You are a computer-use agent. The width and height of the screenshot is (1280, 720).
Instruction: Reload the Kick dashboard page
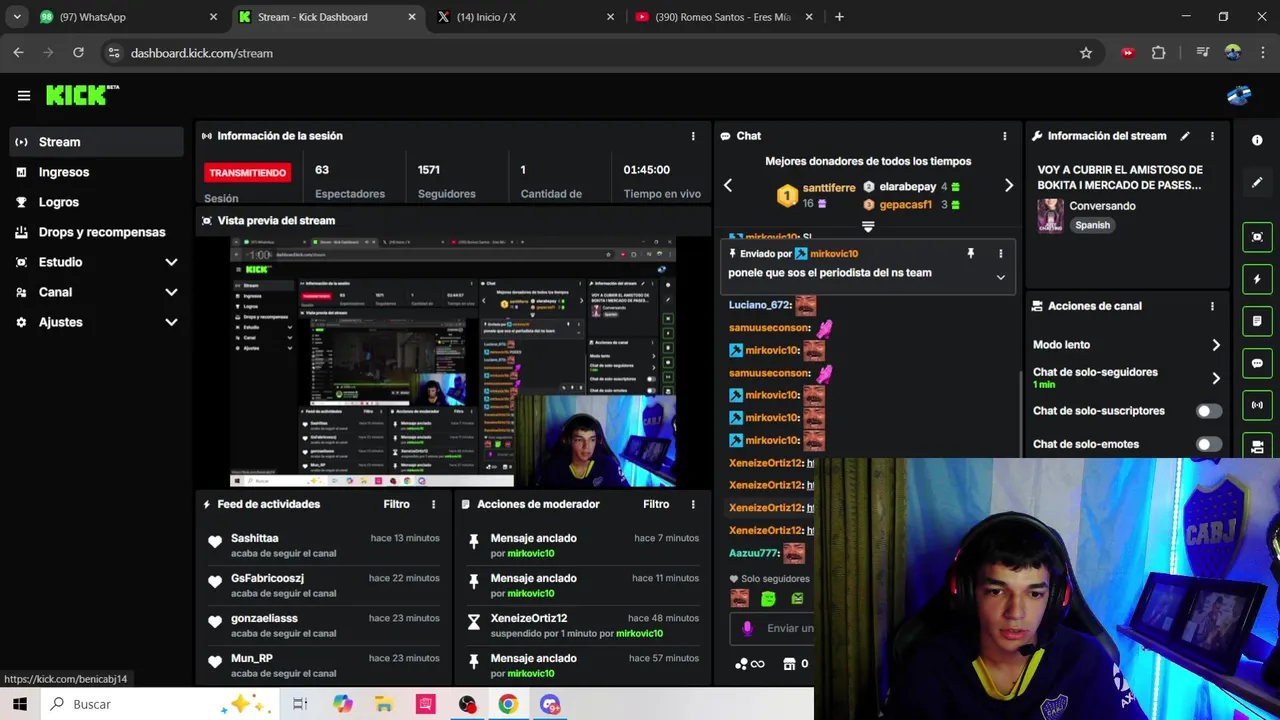click(x=78, y=53)
